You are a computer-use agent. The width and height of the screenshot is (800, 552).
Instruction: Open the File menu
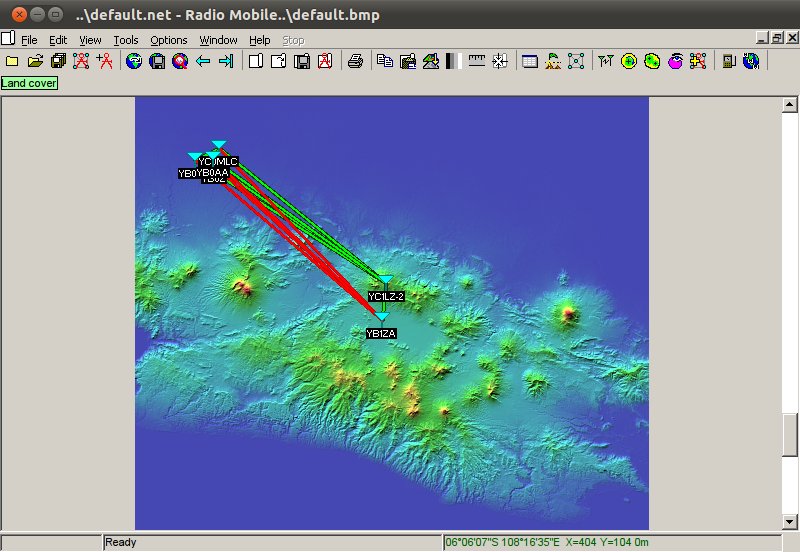click(x=30, y=40)
